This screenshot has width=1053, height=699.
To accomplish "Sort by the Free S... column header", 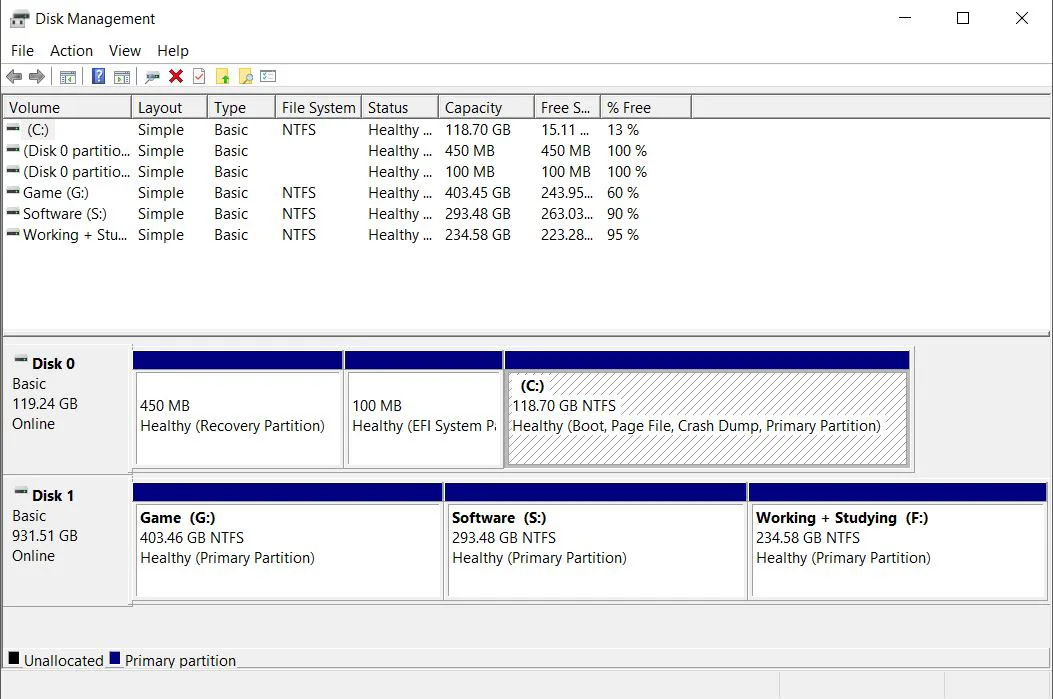I will [x=567, y=107].
